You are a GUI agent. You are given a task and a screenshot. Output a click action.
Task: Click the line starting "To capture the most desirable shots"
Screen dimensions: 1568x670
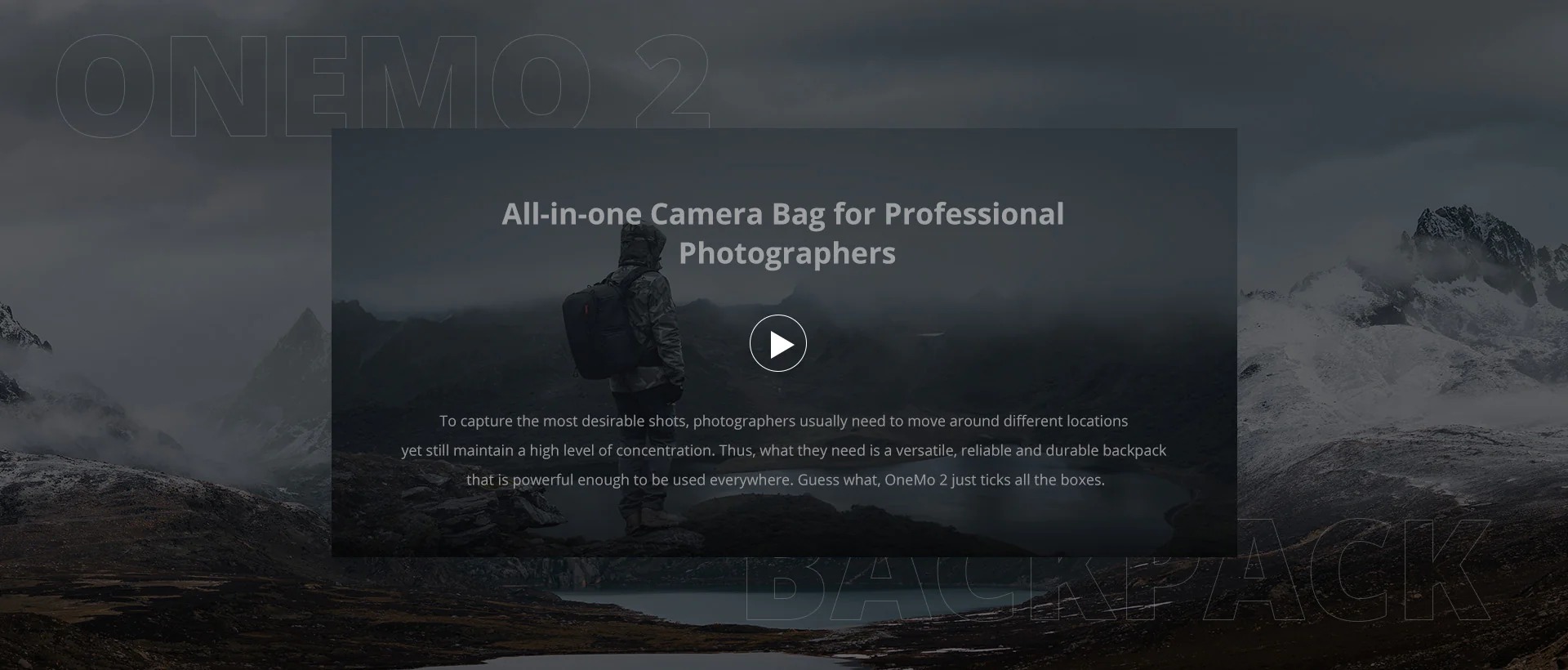pos(783,421)
